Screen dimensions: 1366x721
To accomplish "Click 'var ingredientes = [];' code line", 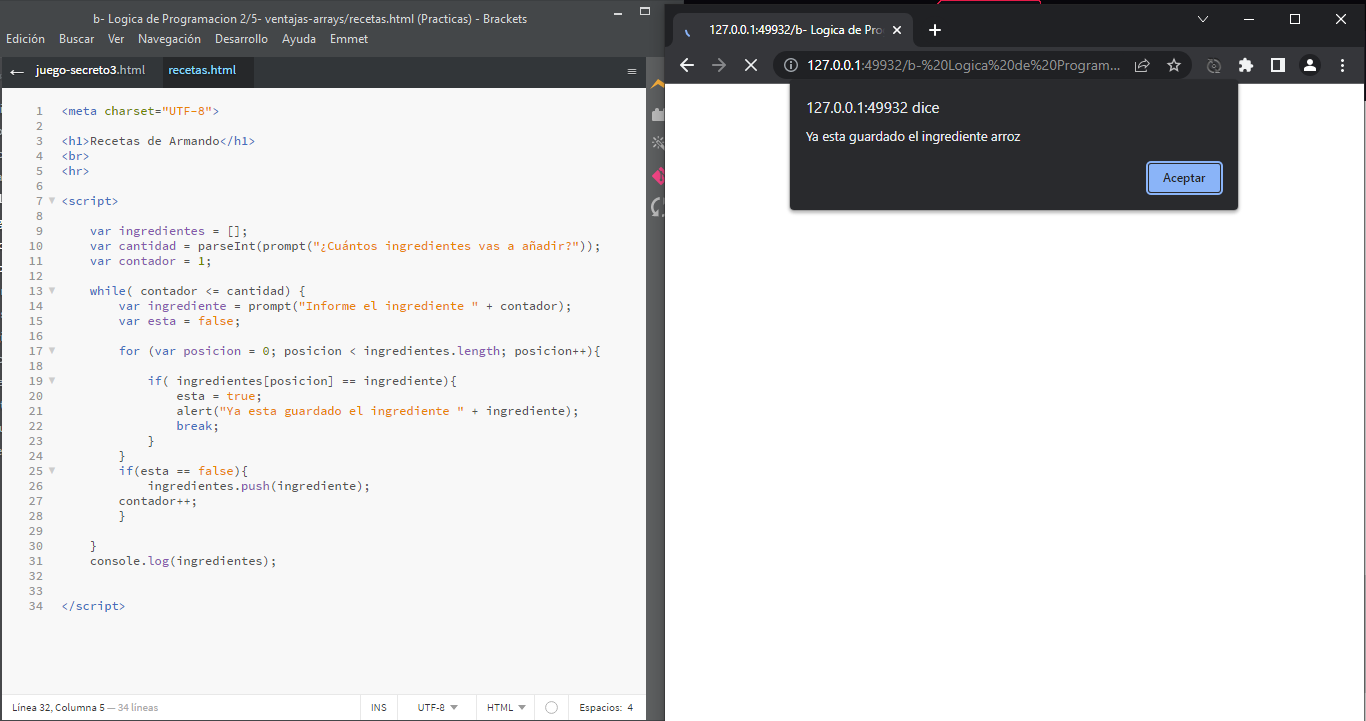I will click(x=169, y=231).
